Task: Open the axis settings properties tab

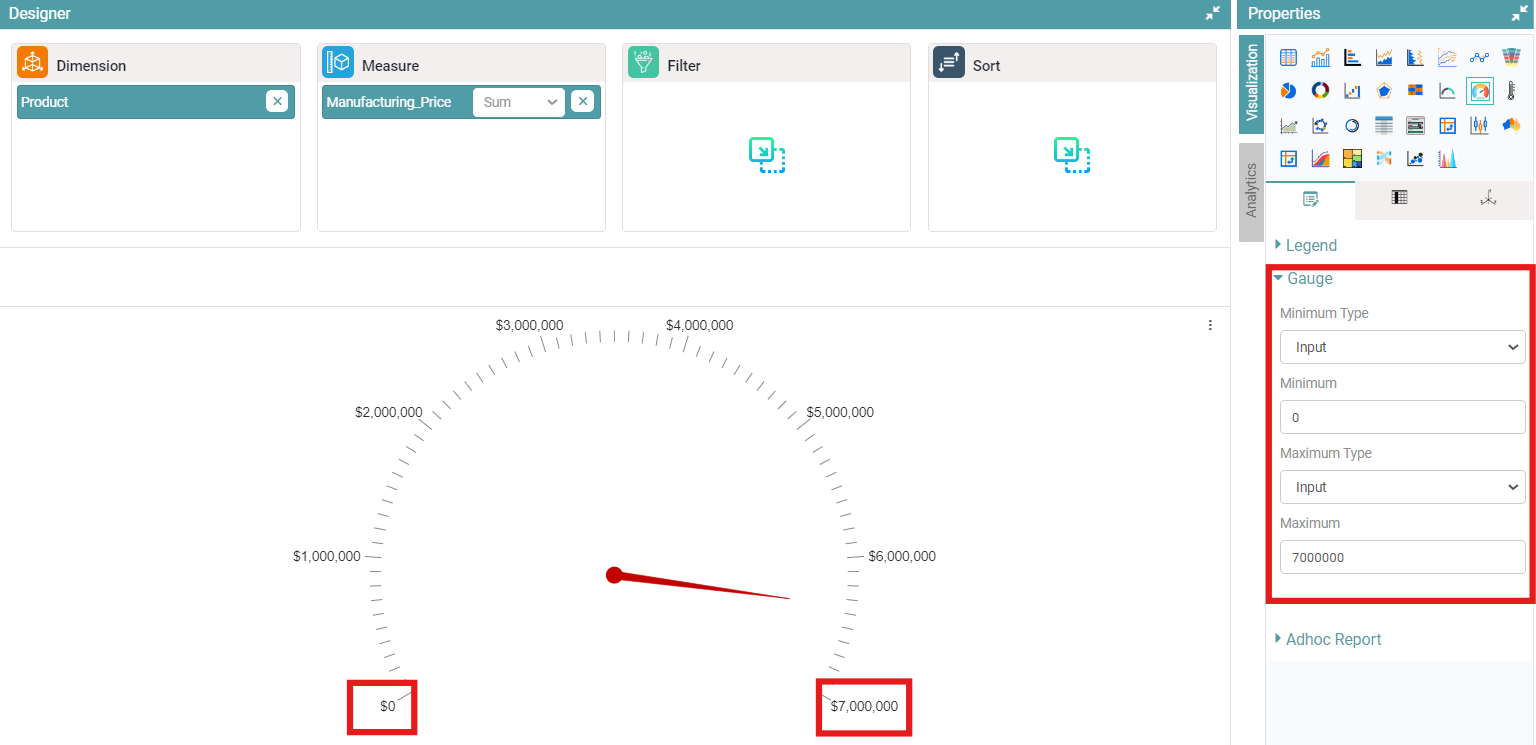Action: tap(1488, 199)
